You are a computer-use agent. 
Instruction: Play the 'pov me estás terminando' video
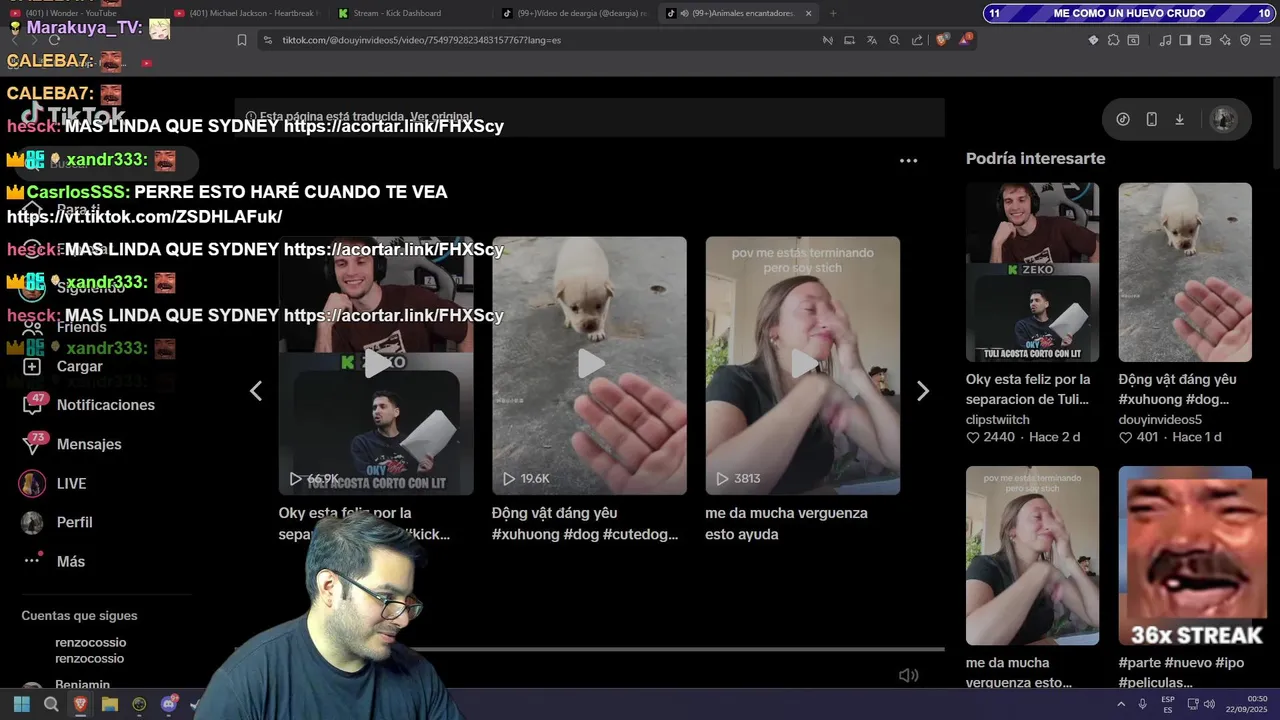coord(802,364)
